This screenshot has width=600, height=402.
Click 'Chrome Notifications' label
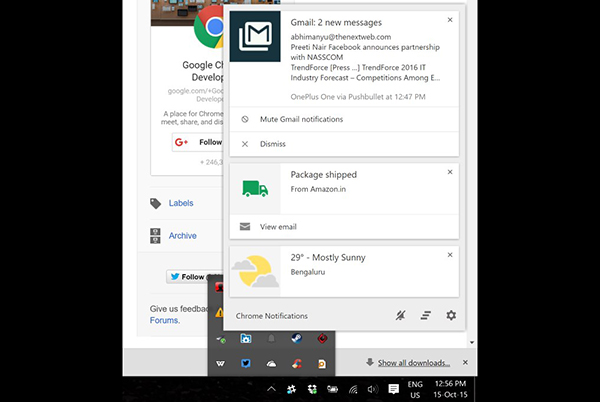[272, 316]
